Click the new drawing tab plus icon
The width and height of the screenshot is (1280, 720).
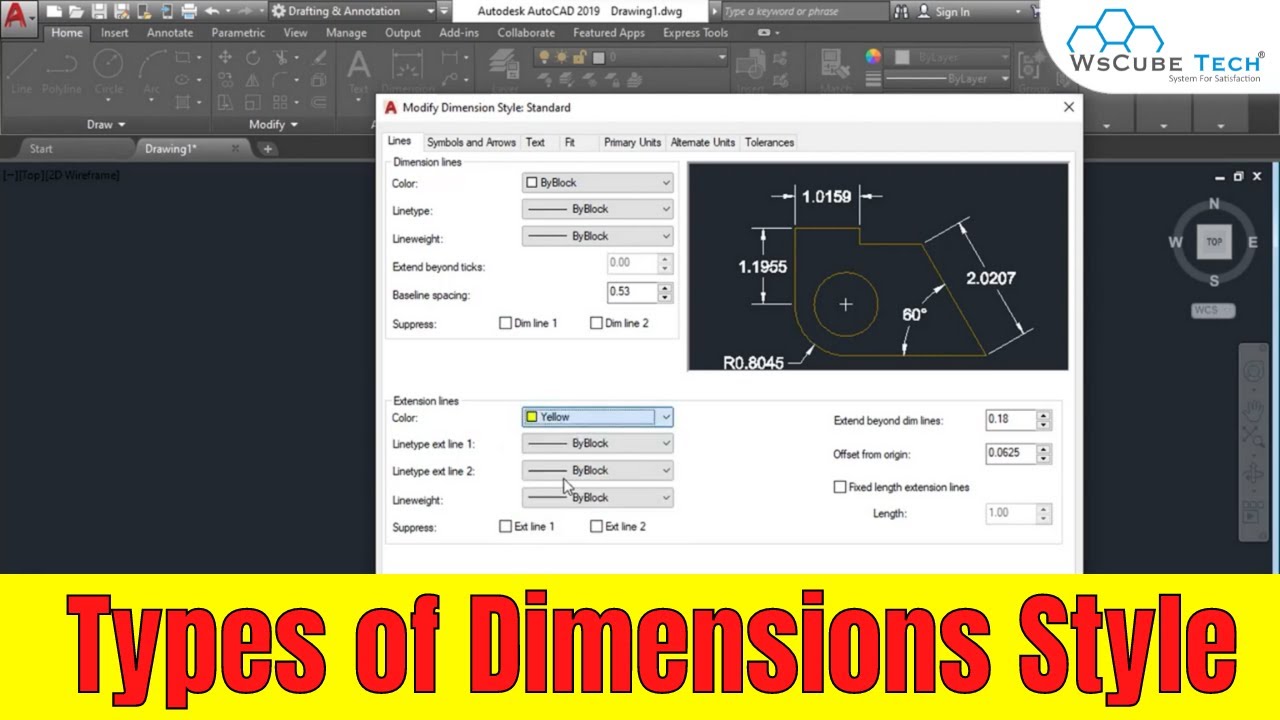click(x=267, y=149)
